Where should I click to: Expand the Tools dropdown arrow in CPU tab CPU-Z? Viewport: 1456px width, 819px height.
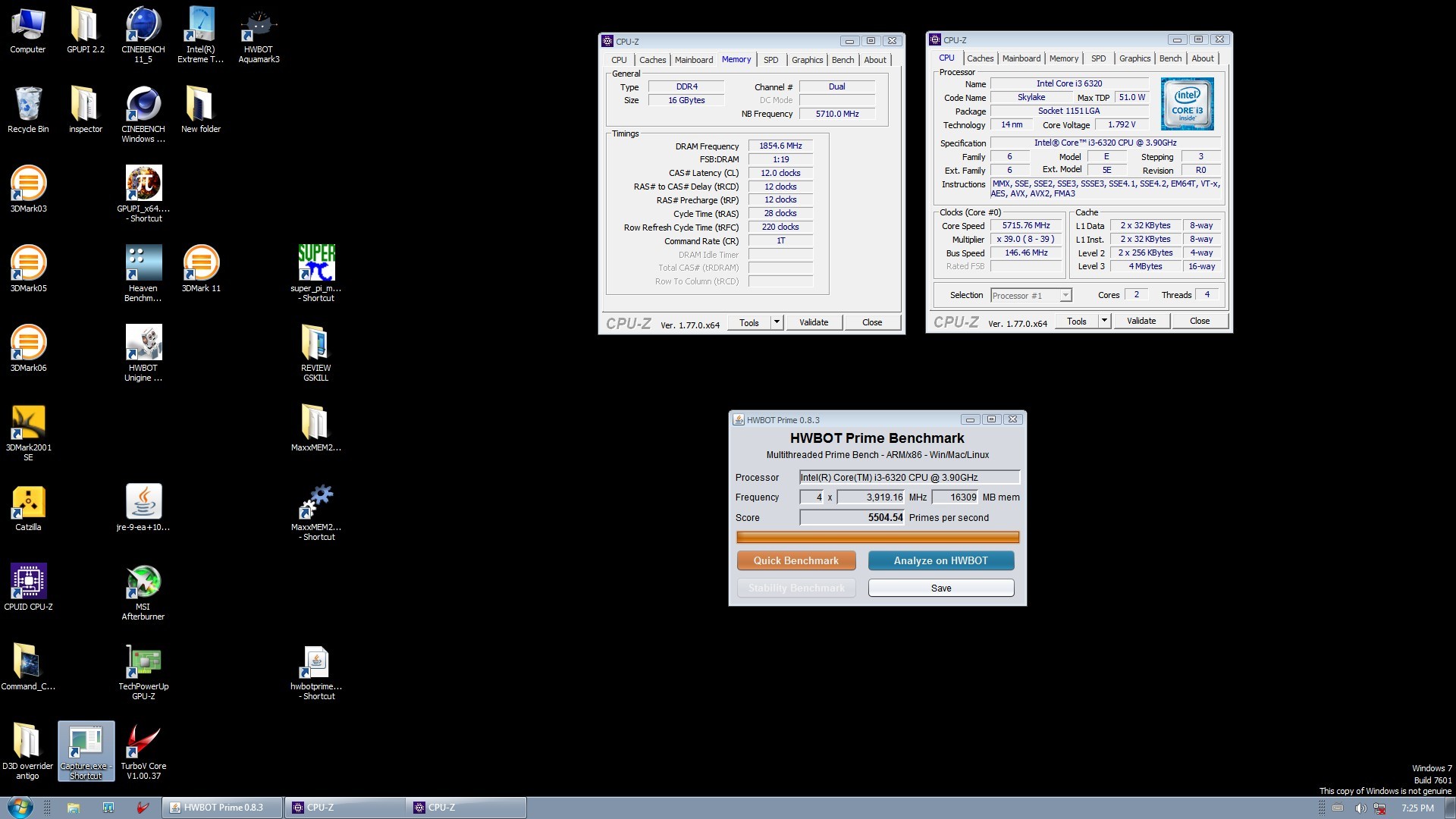pos(1104,321)
